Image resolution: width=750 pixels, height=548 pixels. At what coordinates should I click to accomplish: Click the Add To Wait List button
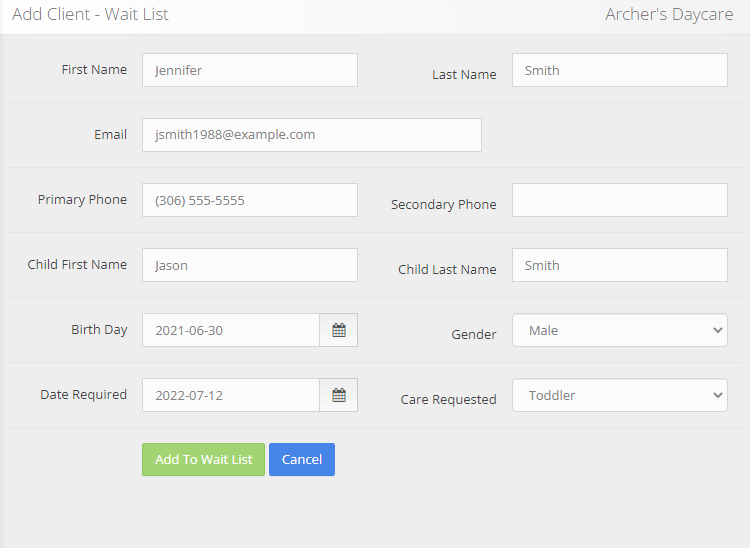[203, 460]
